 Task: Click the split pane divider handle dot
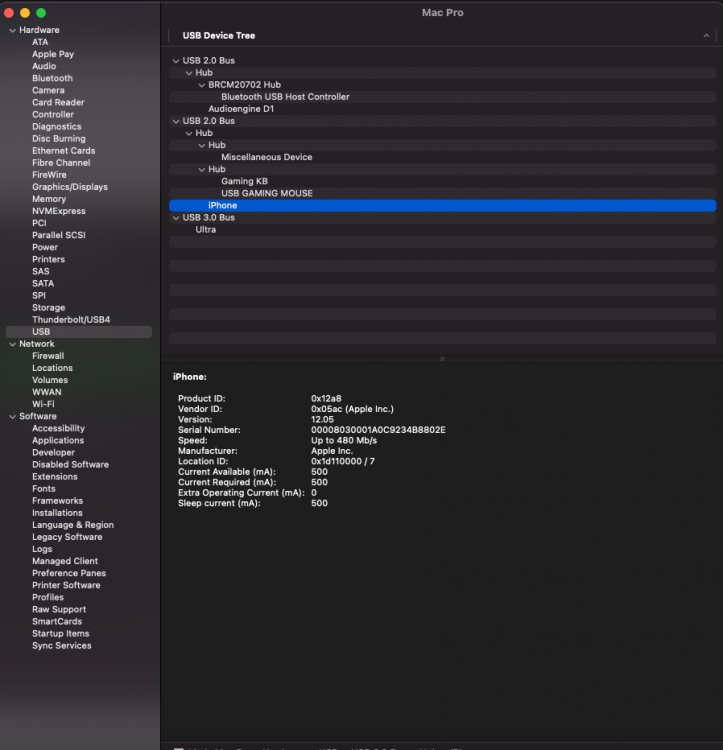tap(442, 359)
